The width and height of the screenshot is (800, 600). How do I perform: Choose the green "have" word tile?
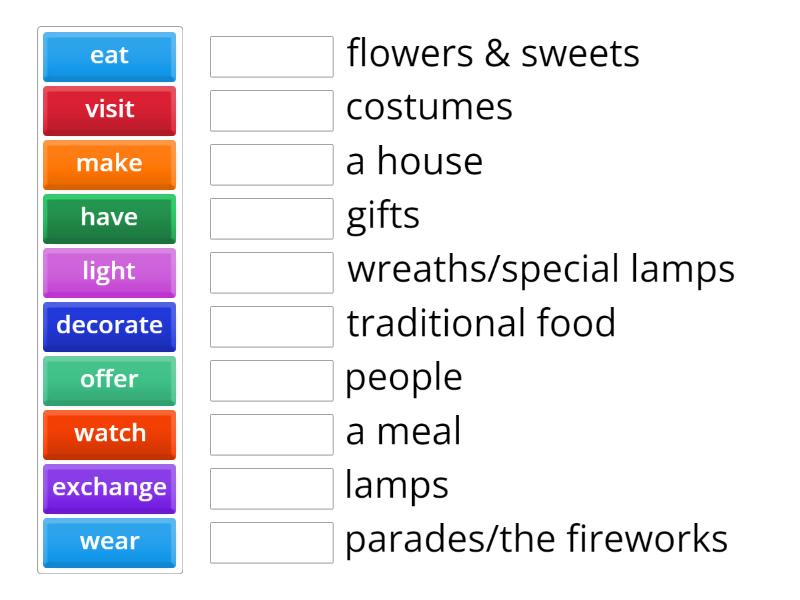click(x=108, y=218)
